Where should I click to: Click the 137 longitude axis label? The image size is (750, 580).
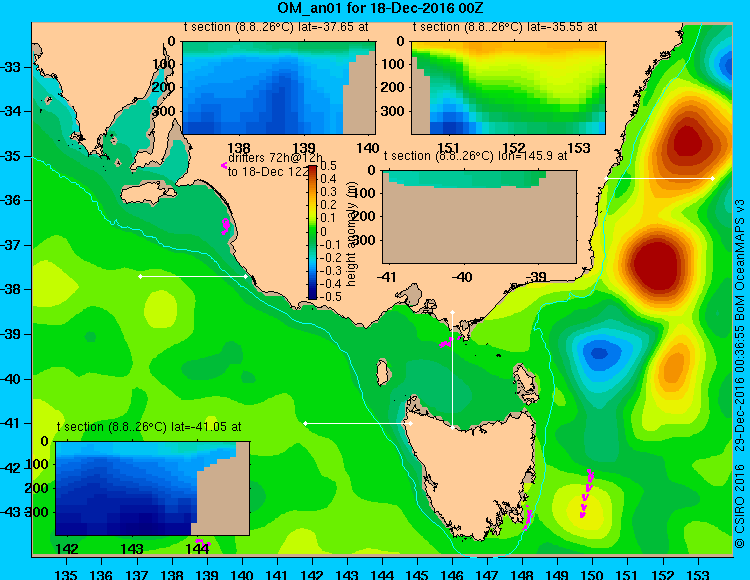[137, 574]
